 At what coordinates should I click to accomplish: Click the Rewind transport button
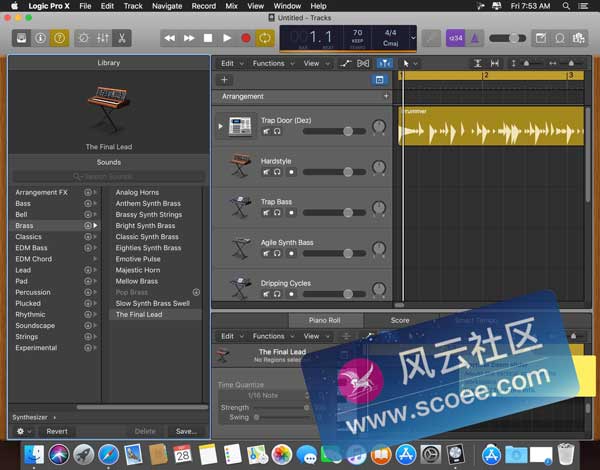(x=170, y=38)
